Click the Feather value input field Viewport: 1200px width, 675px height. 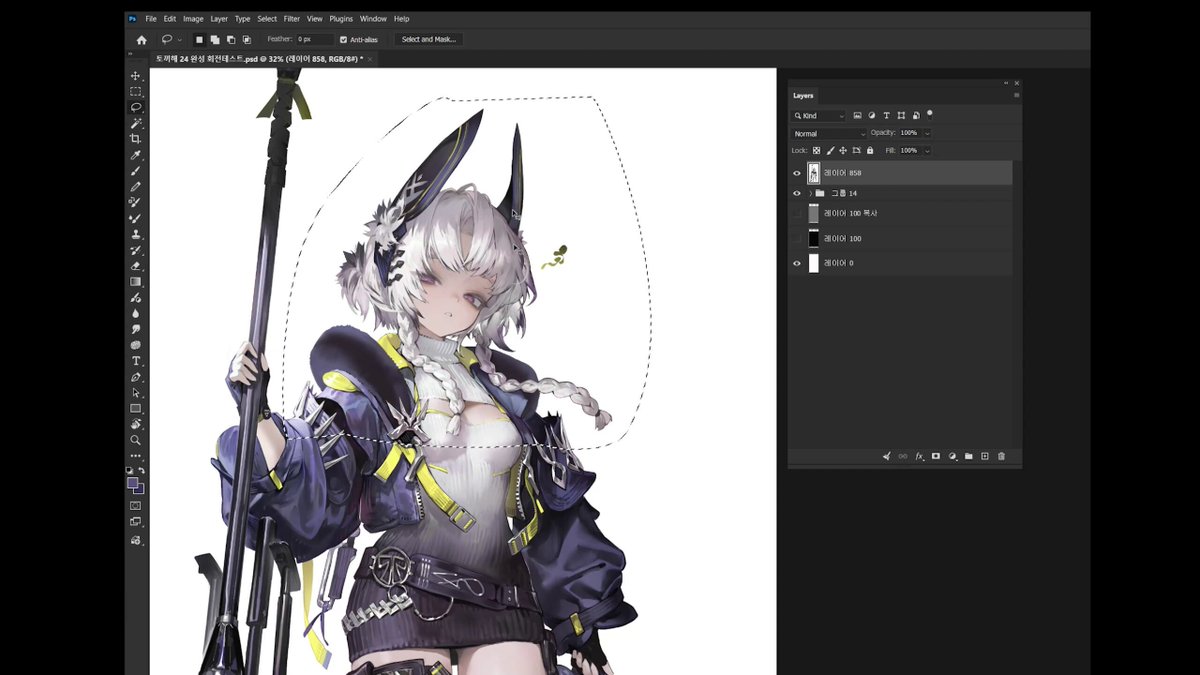click(314, 40)
